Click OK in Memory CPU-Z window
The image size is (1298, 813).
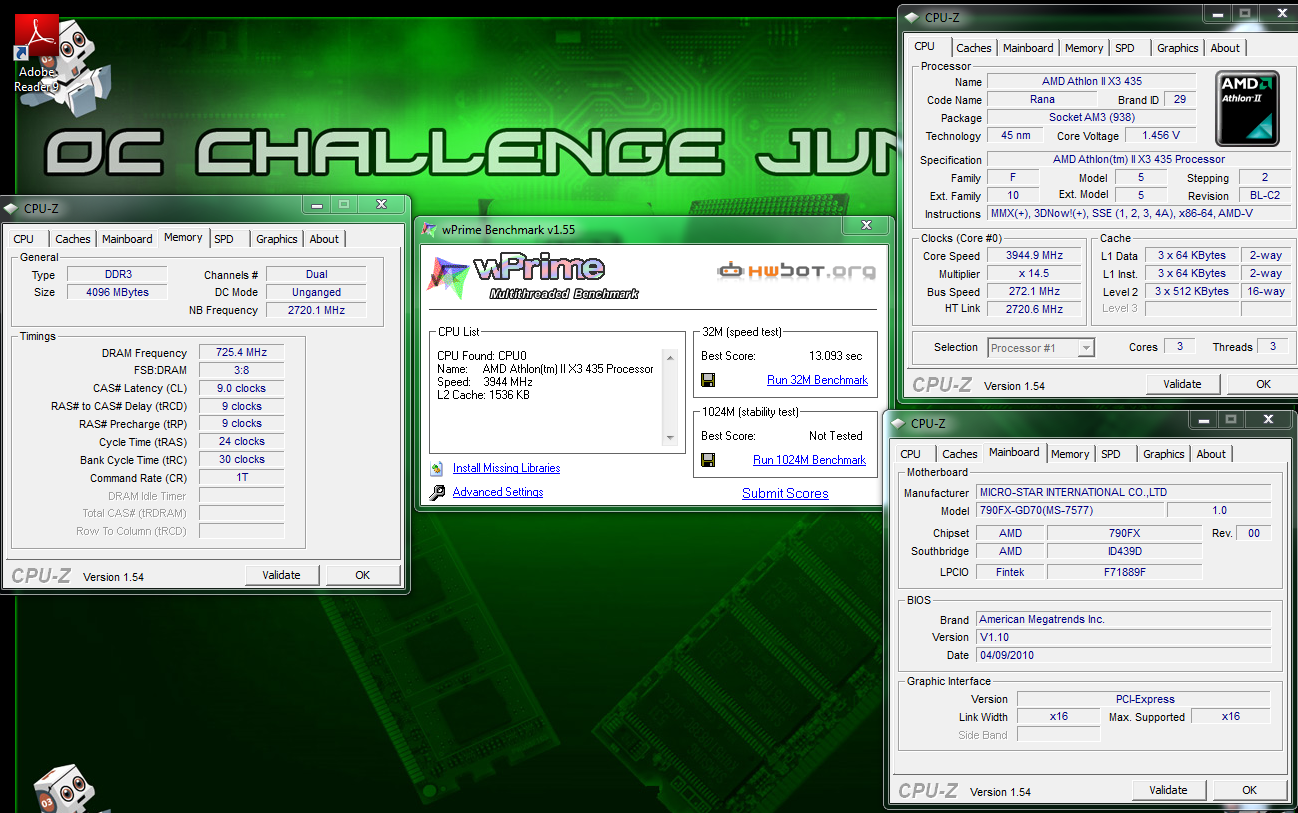pyautogui.click(x=363, y=575)
